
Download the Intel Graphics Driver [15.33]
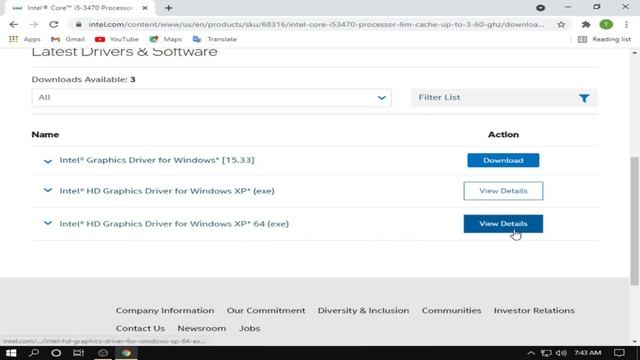pyautogui.click(x=503, y=160)
